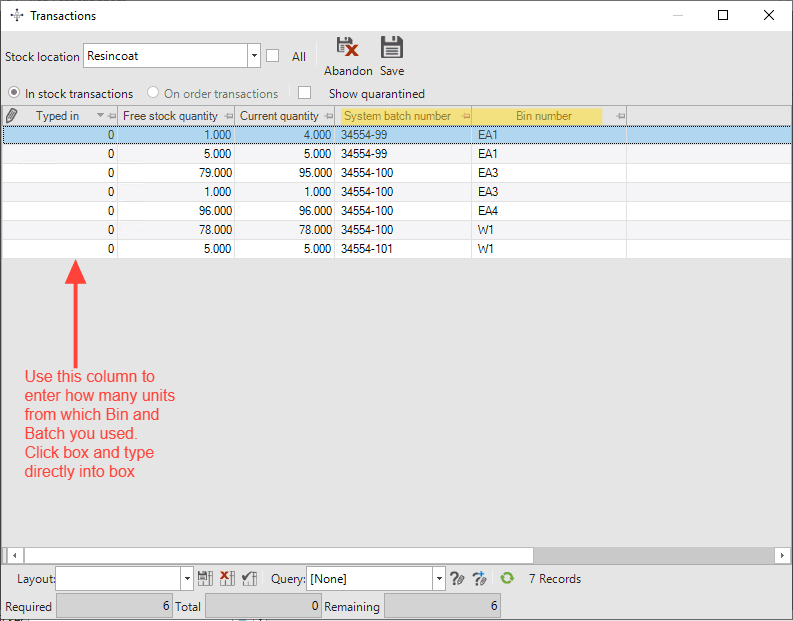Click the paperclip attachment column header

pos(11,116)
